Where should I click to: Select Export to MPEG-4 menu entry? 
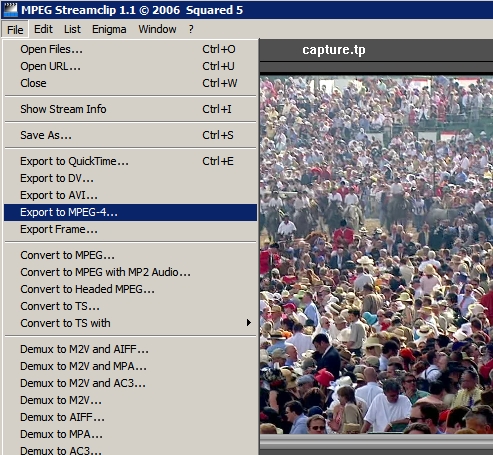pyautogui.click(x=130, y=212)
